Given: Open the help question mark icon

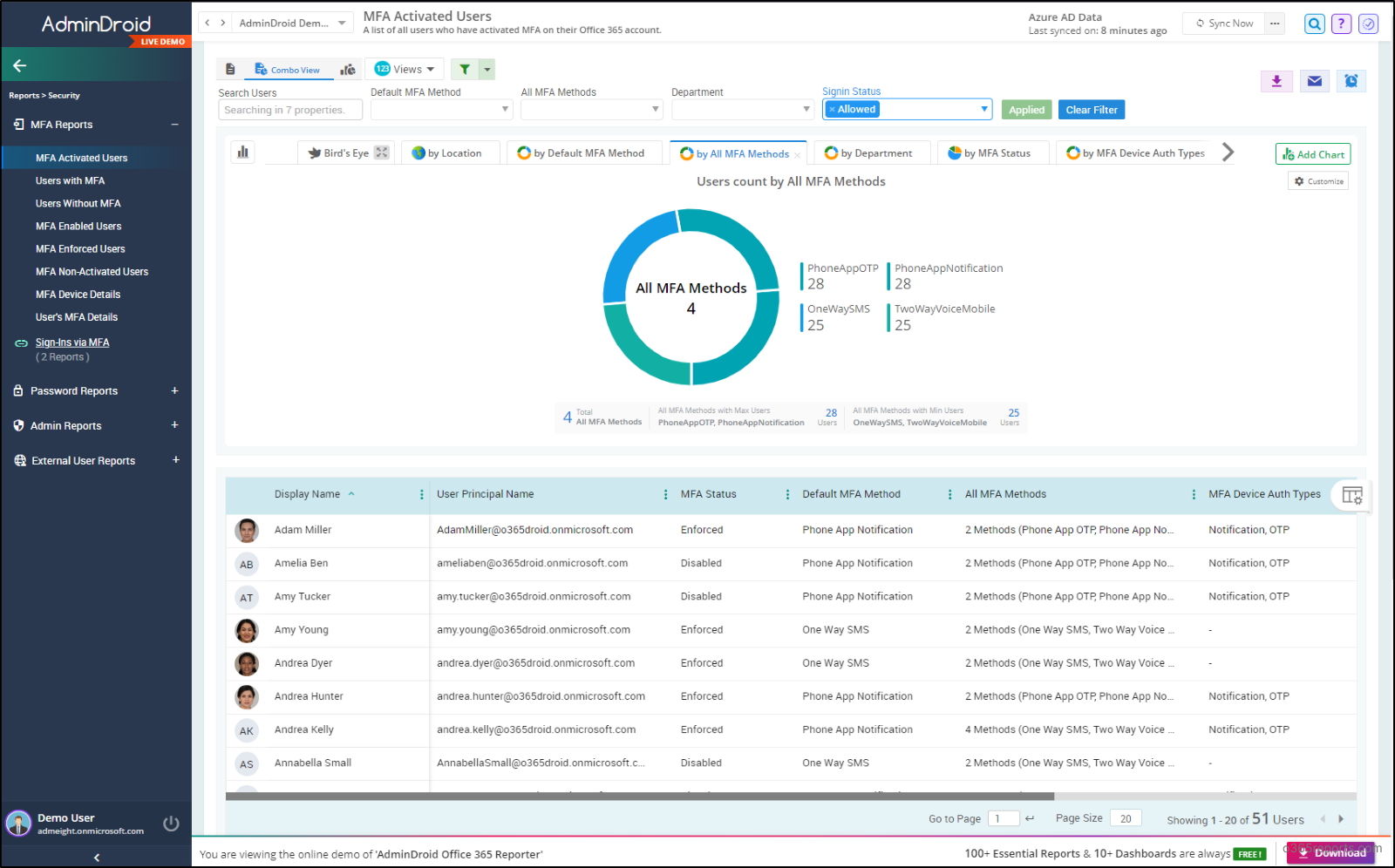Looking at the screenshot, I should [1342, 24].
